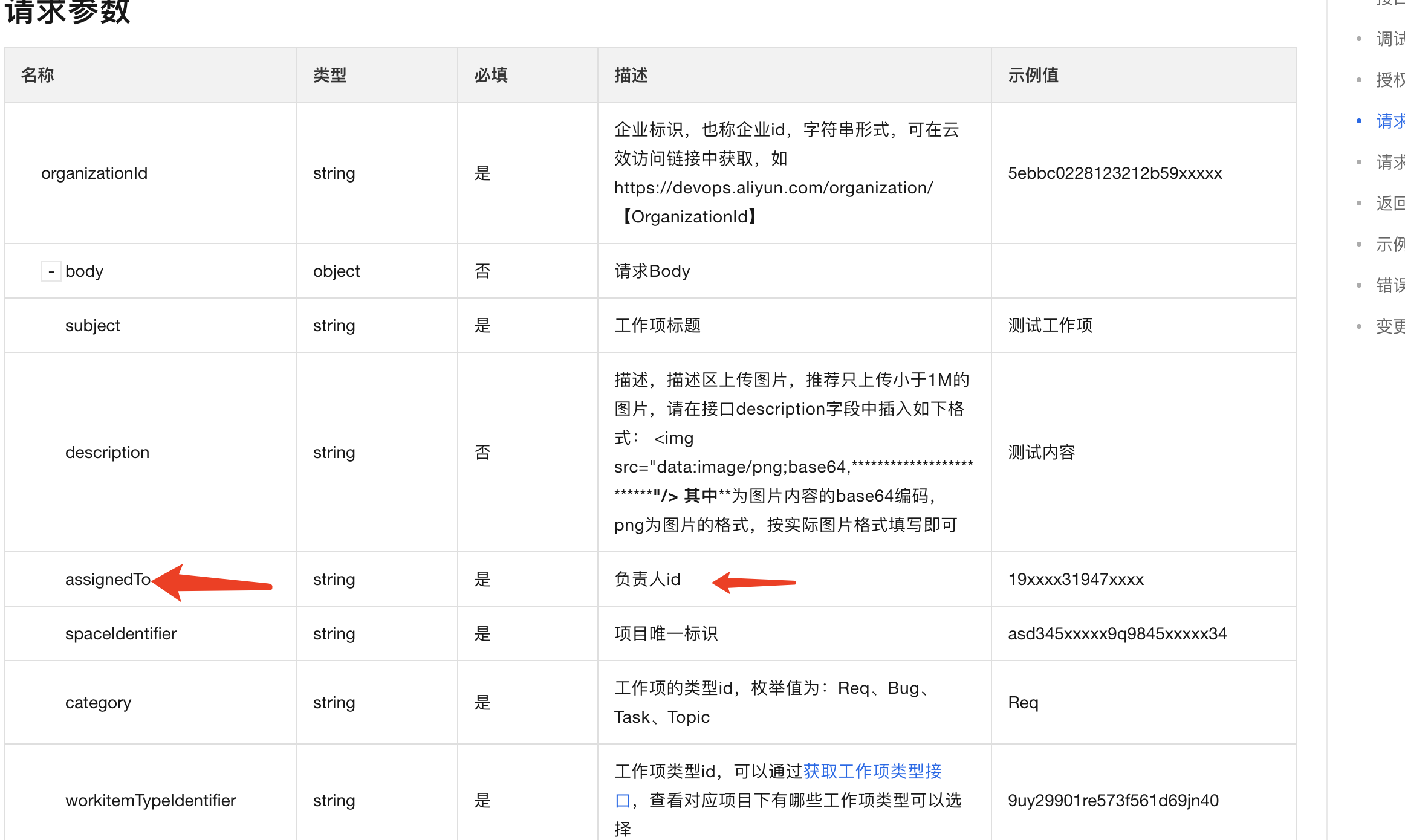Image resolution: width=1405 pixels, height=840 pixels.
Task: Click the object type cell
Action: point(336,271)
